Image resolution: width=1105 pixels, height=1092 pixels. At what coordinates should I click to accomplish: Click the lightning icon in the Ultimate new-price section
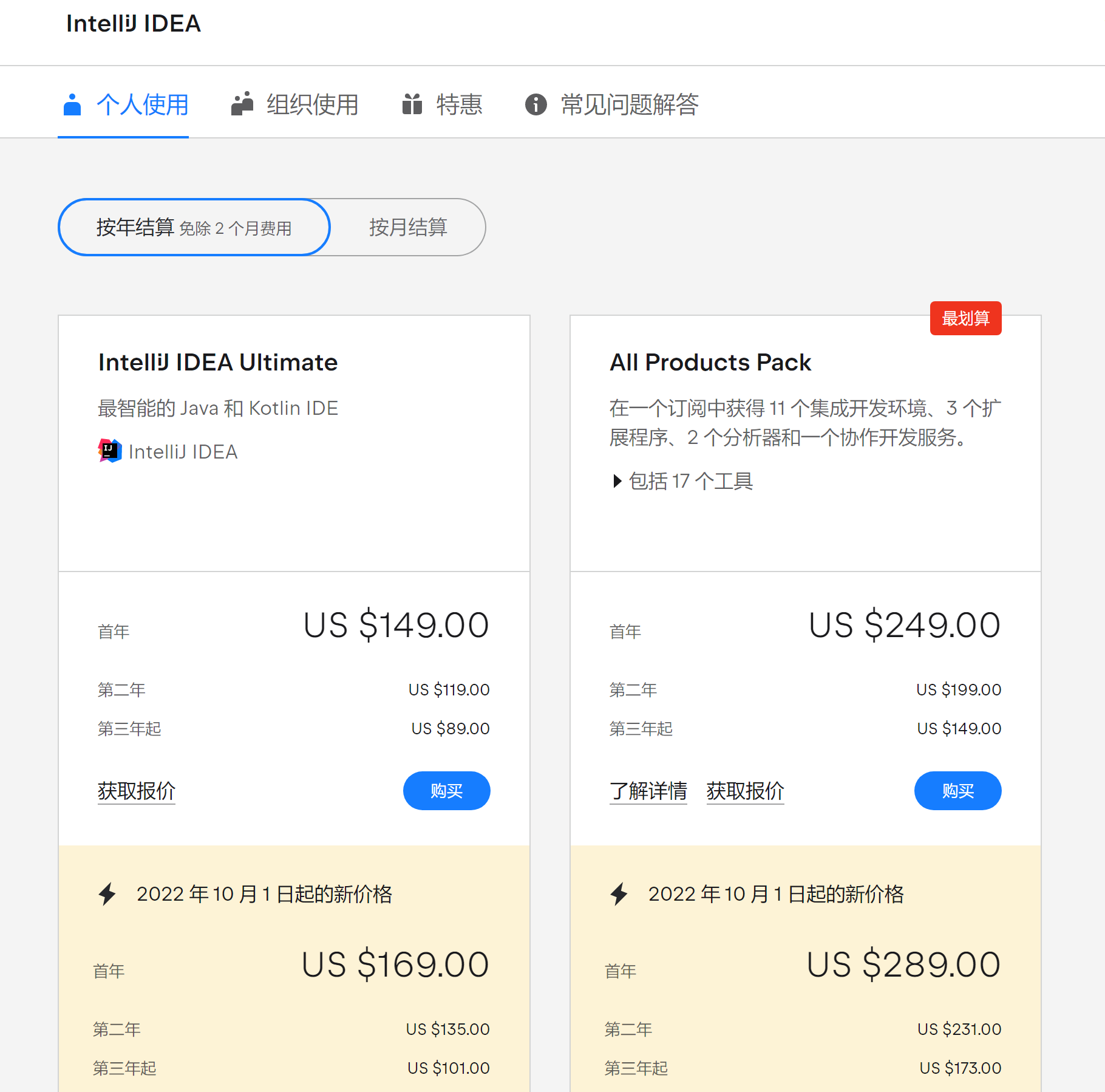tap(107, 894)
